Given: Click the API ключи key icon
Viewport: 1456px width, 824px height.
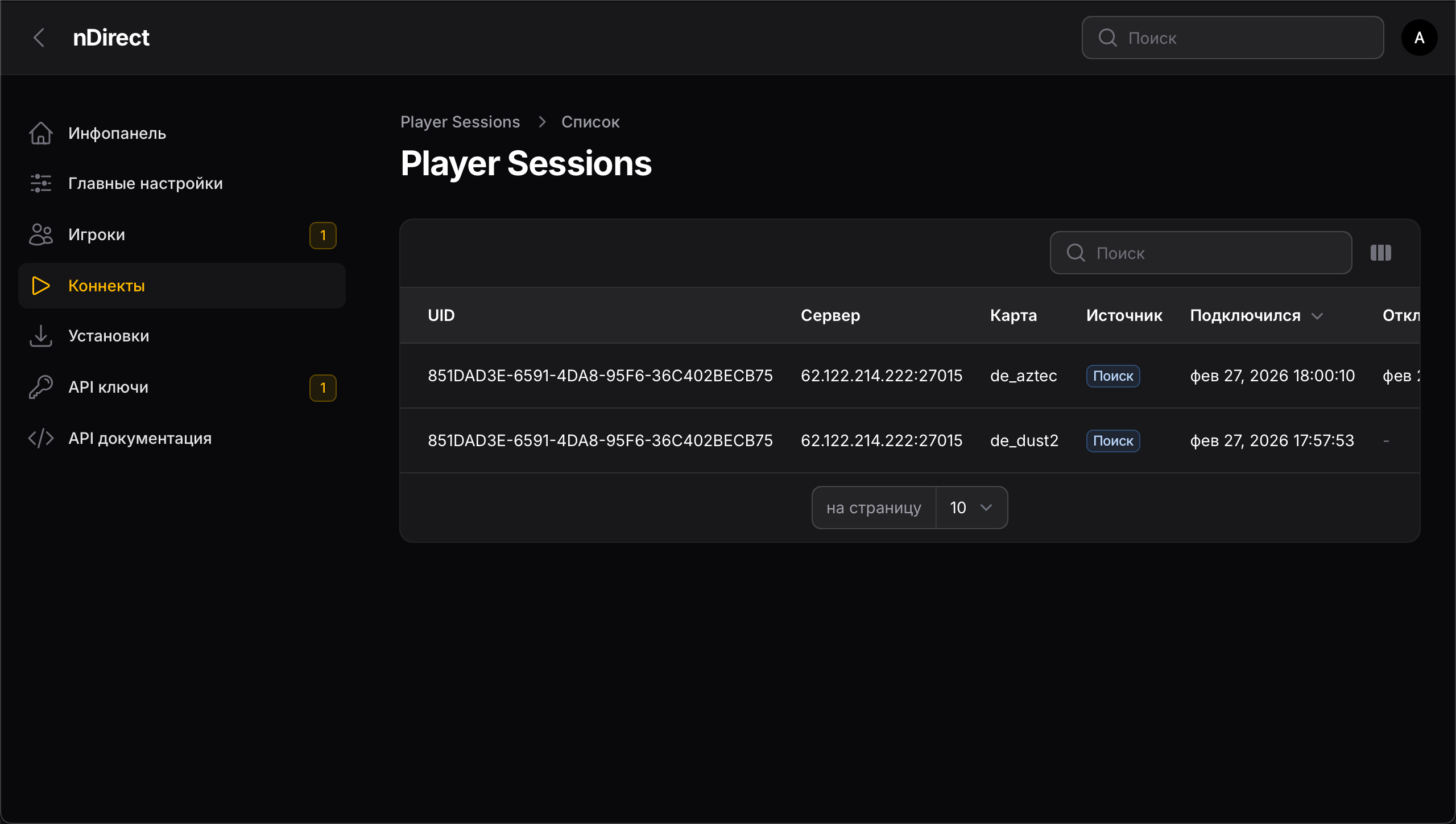Looking at the screenshot, I should tap(40, 386).
